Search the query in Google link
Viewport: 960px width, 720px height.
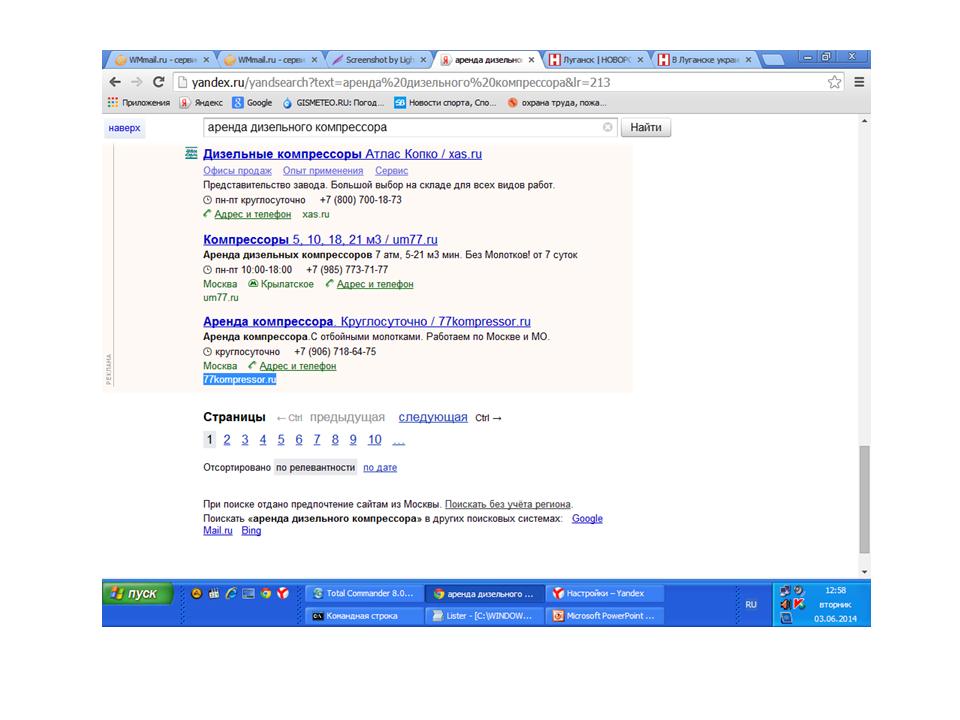click(587, 519)
